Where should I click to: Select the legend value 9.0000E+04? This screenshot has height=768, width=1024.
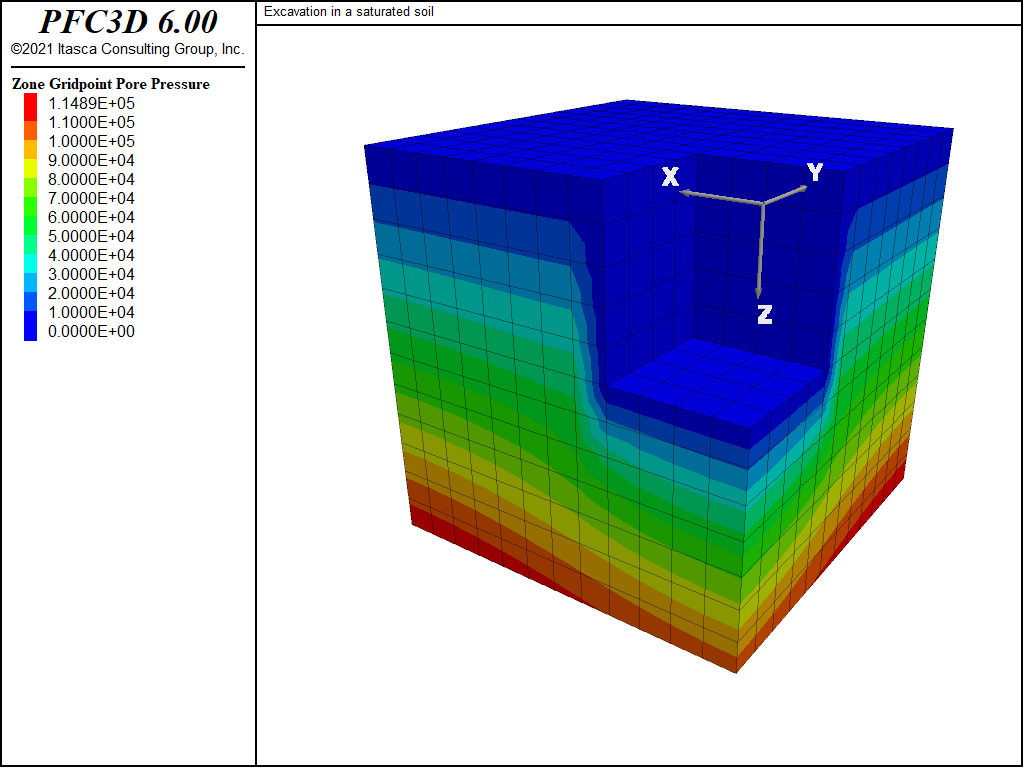[x=91, y=160]
